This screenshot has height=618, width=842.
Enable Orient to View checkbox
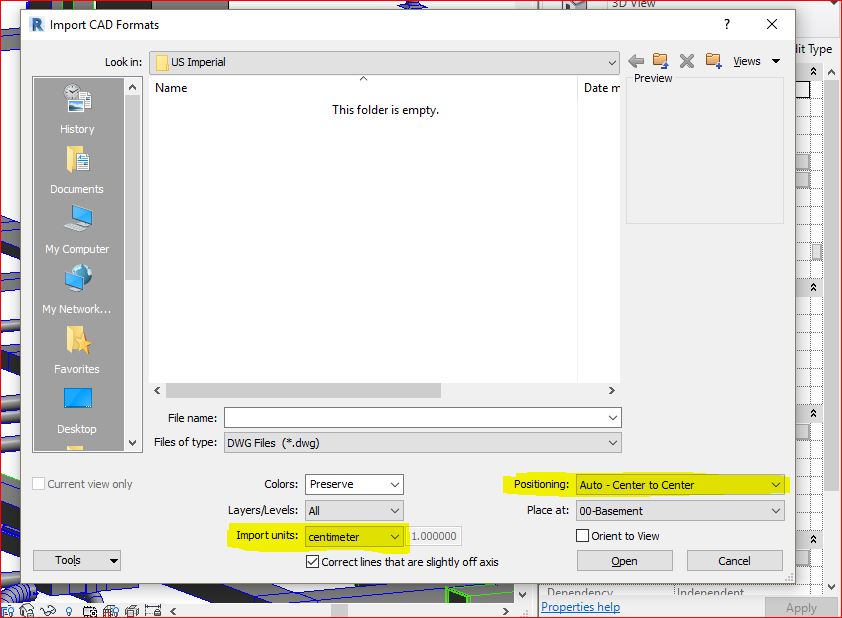[582, 536]
